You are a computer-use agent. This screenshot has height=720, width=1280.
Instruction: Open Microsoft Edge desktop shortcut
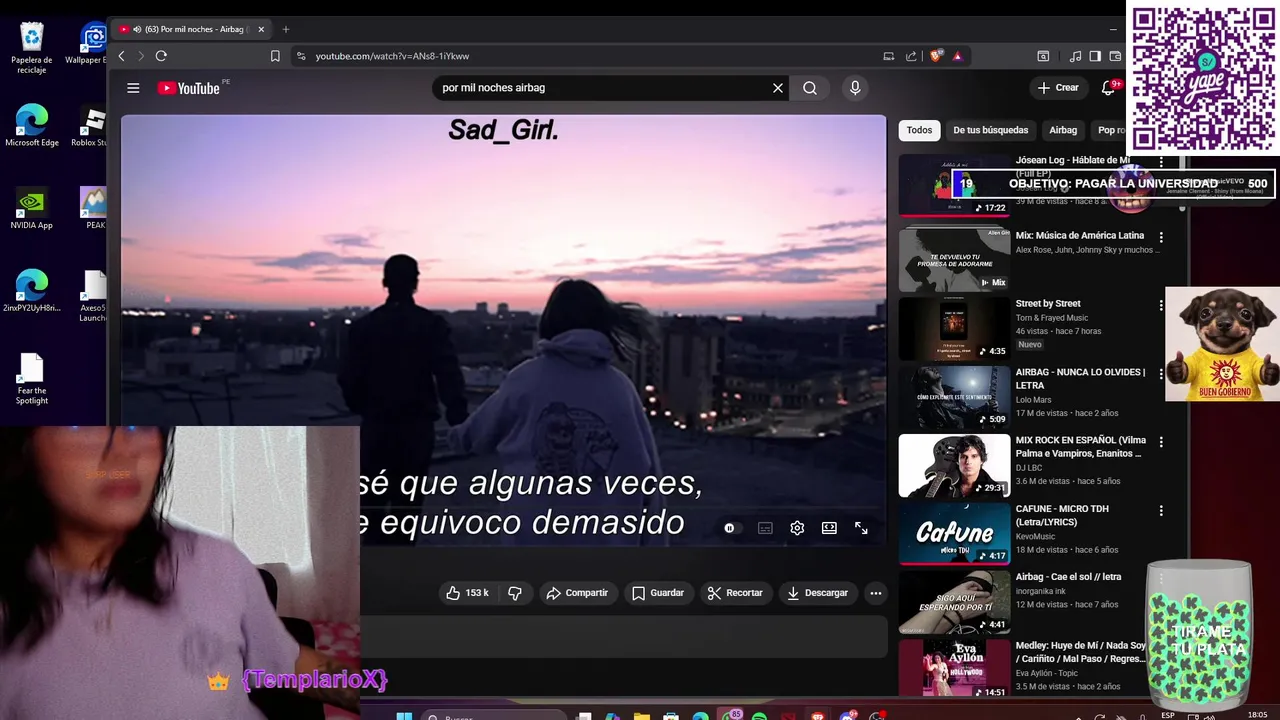[32, 126]
